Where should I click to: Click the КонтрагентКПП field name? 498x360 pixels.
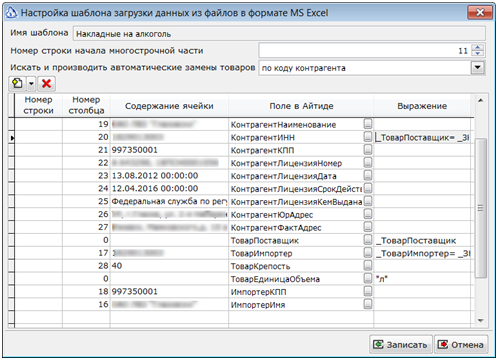(262, 150)
